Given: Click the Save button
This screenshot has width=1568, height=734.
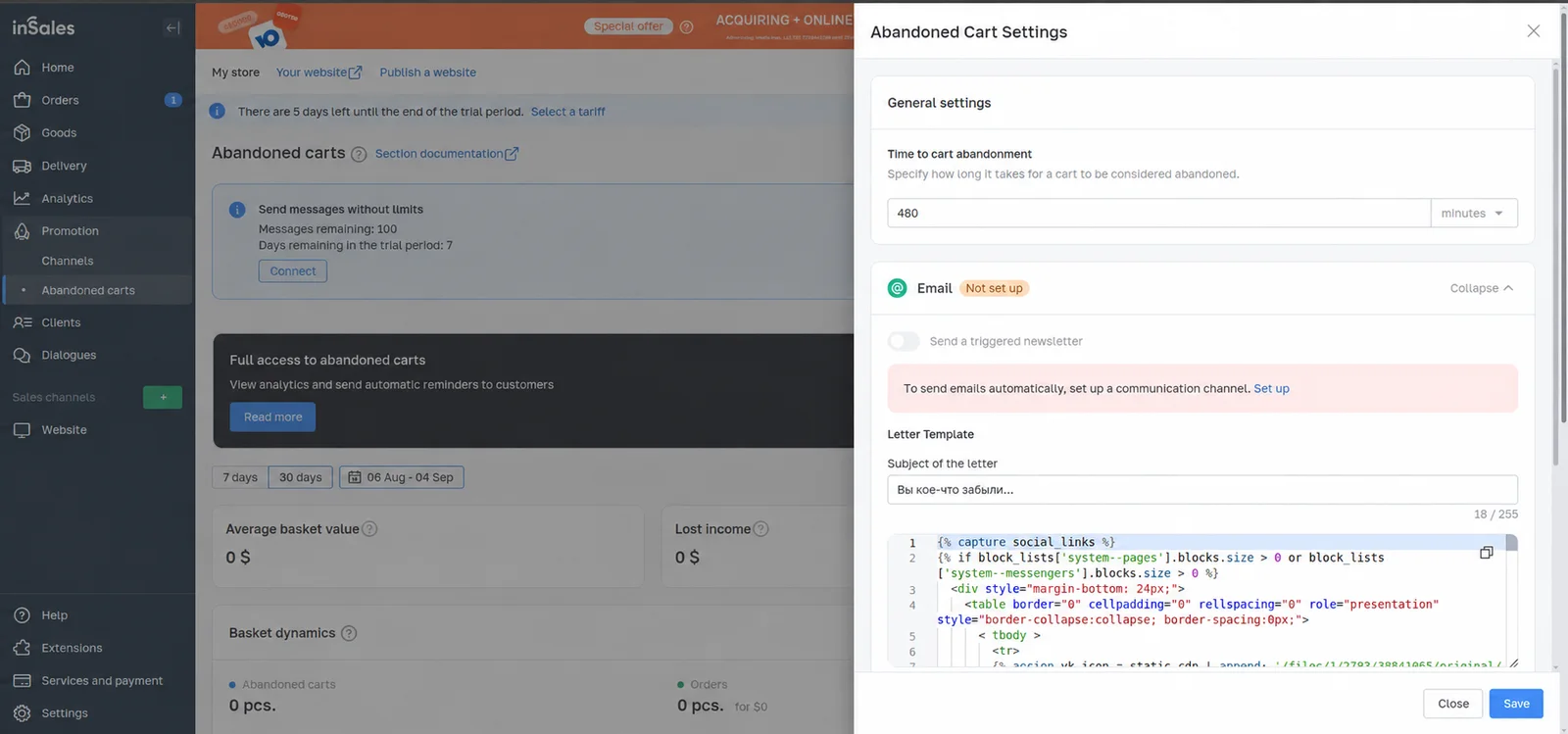Looking at the screenshot, I should pos(1516,704).
